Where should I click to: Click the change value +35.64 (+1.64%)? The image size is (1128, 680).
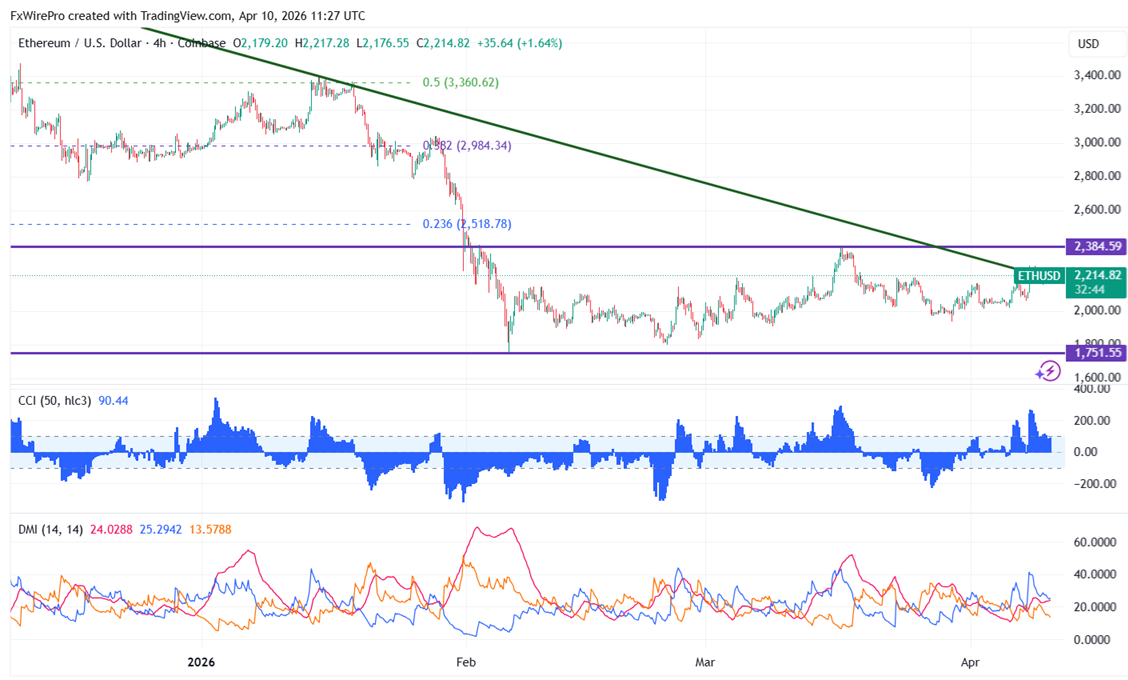(x=519, y=43)
